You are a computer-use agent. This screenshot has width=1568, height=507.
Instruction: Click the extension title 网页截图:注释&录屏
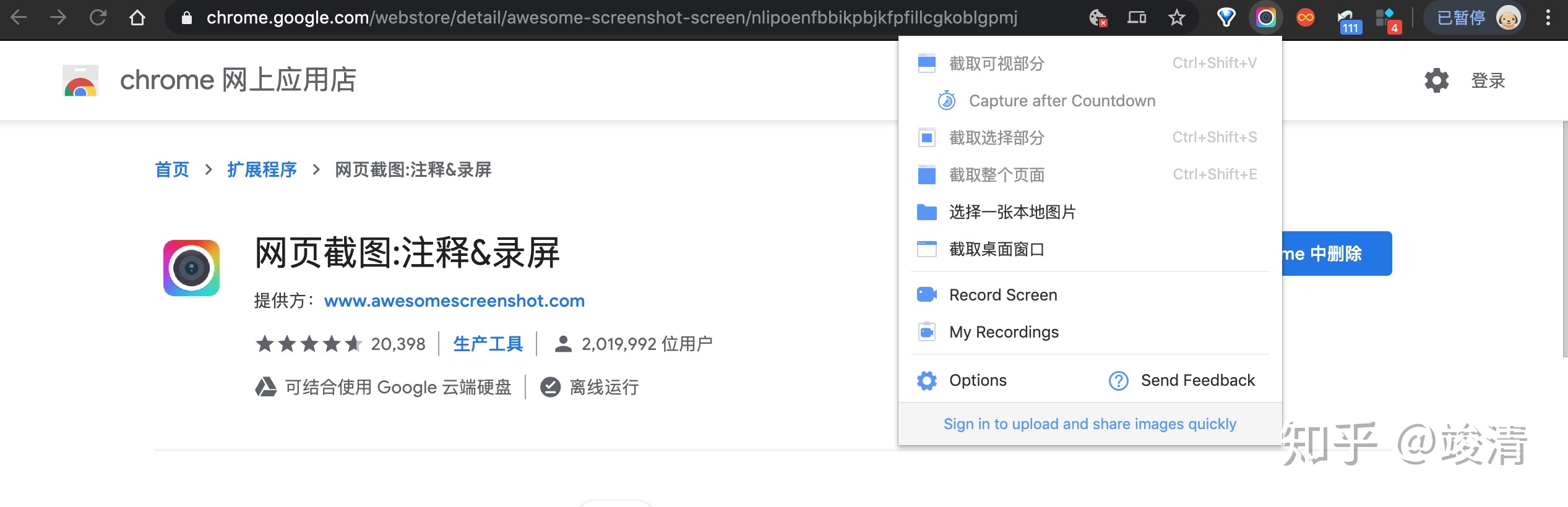pyautogui.click(x=407, y=253)
